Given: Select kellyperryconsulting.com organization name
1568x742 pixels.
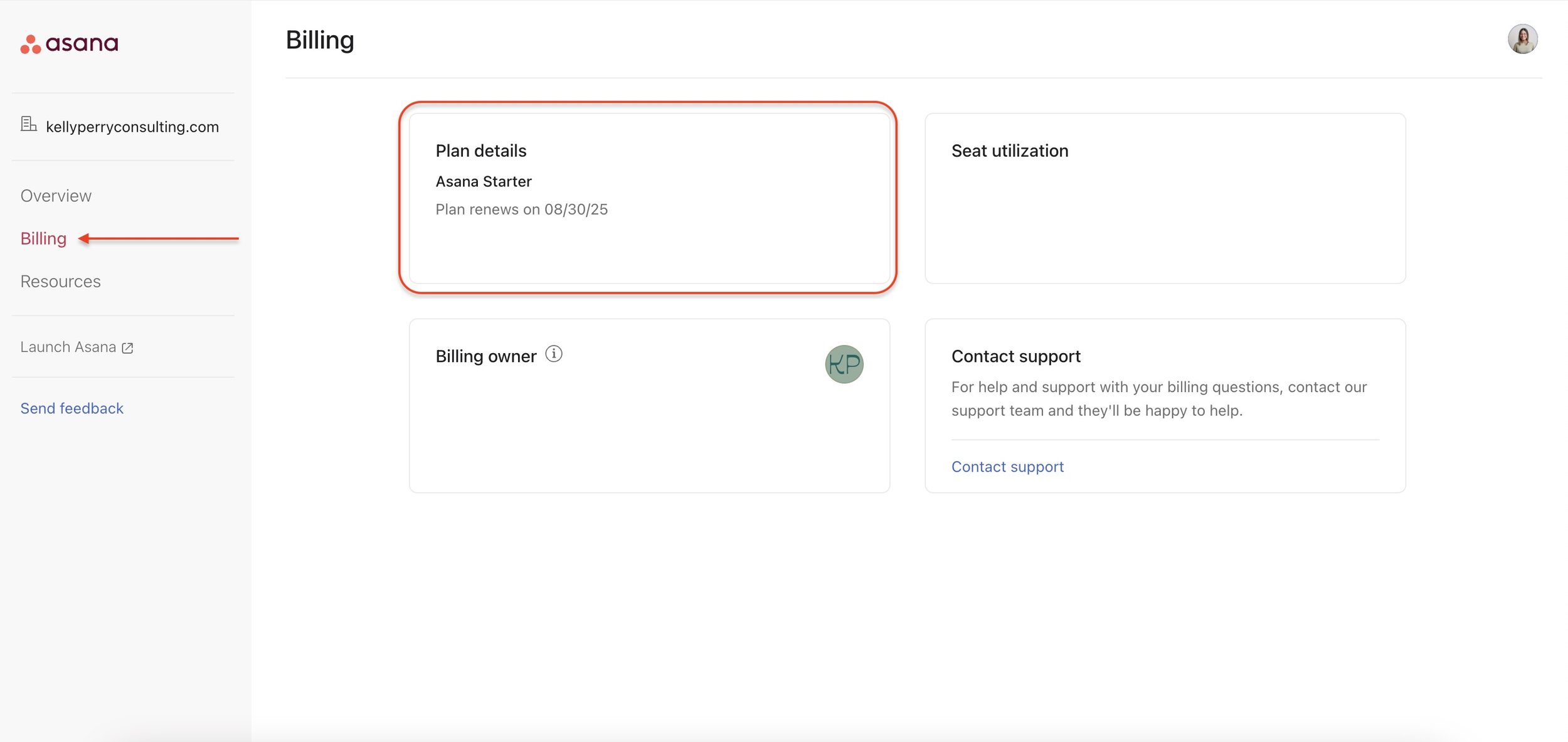Looking at the screenshot, I should tap(132, 127).
